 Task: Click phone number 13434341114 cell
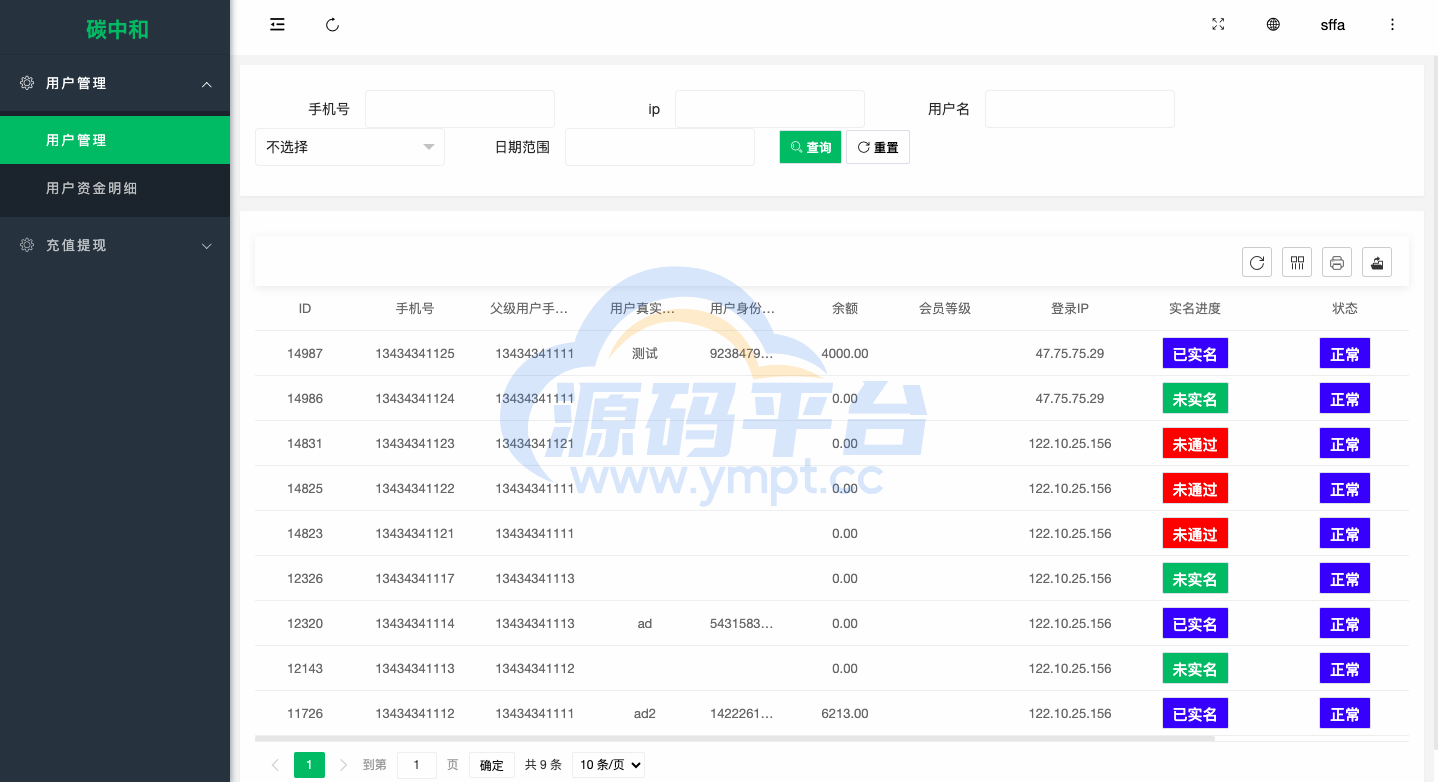[x=415, y=623]
